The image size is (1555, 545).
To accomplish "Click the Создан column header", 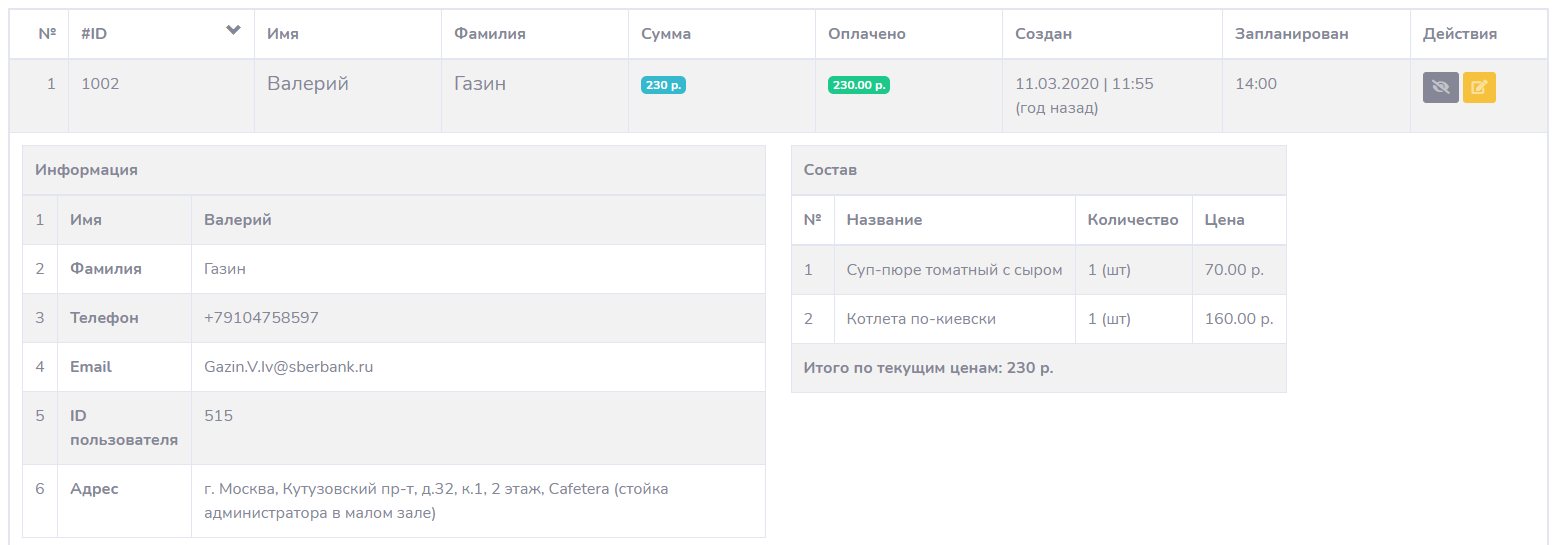I will 1043,34.
